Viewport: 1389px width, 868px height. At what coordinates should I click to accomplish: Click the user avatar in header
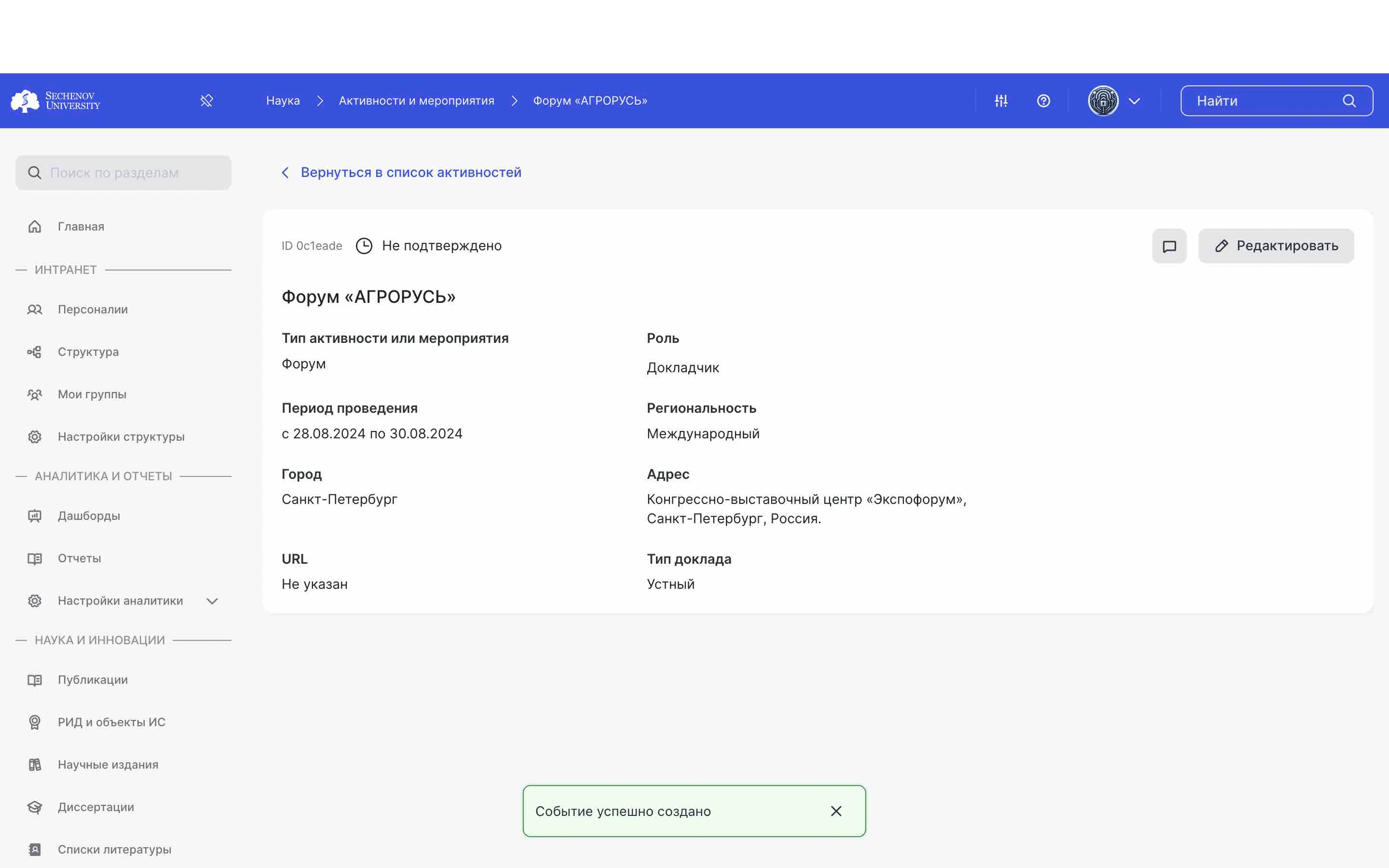click(1103, 101)
